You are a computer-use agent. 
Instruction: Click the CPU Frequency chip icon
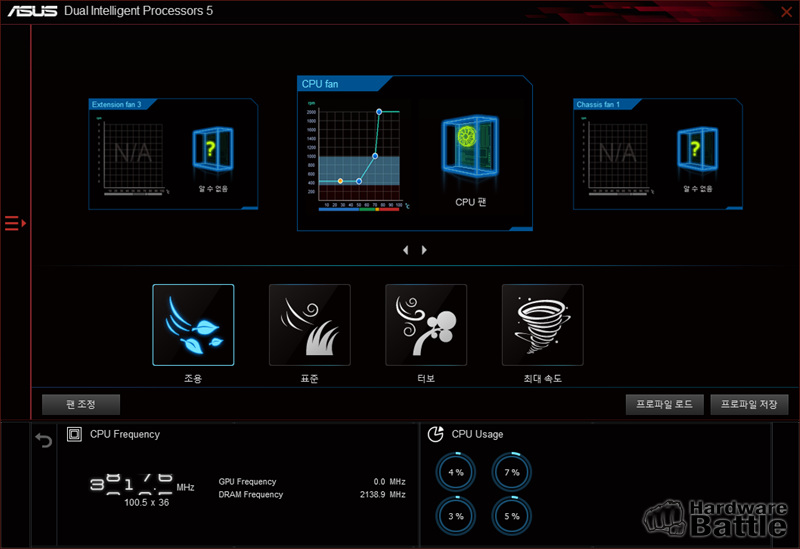tap(74, 434)
